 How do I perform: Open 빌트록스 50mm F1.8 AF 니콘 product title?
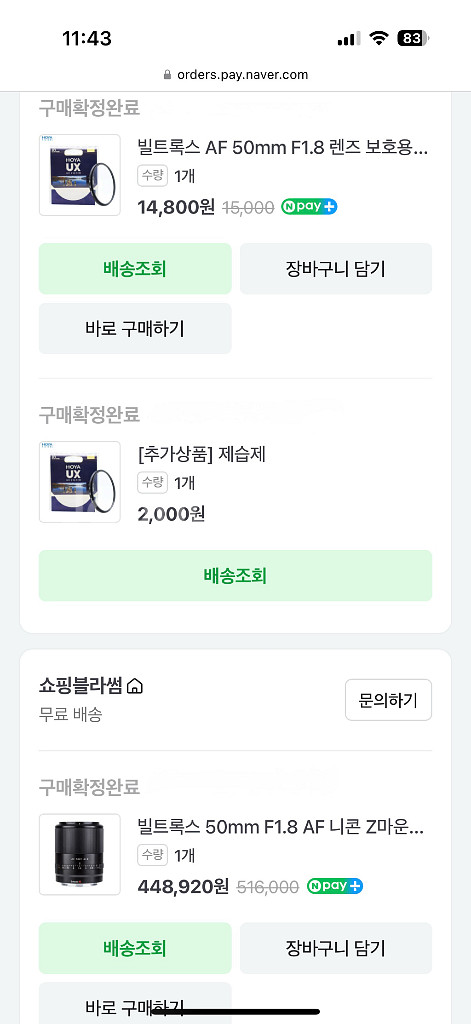pos(283,828)
